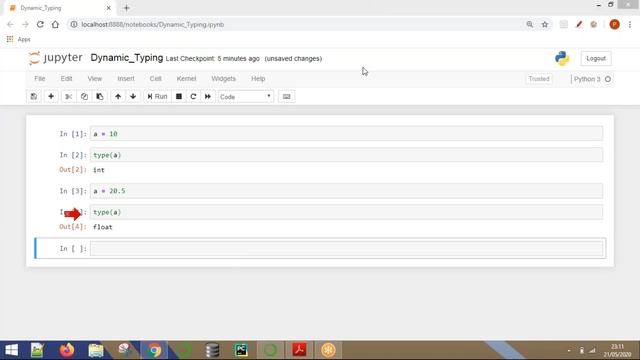Image resolution: width=640 pixels, height=360 pixels.
Task: Rename the Dynamic_Typing notebook title
Action: [x=127, y=58]
